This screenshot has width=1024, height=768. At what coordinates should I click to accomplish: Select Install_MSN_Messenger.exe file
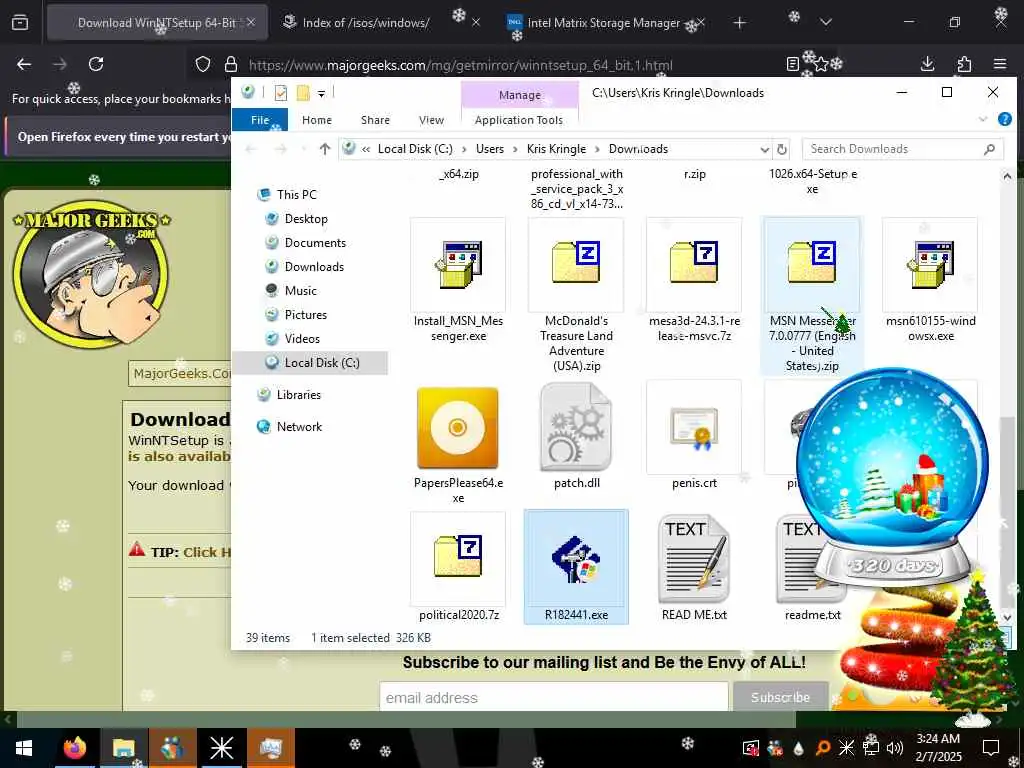point(458,281)
